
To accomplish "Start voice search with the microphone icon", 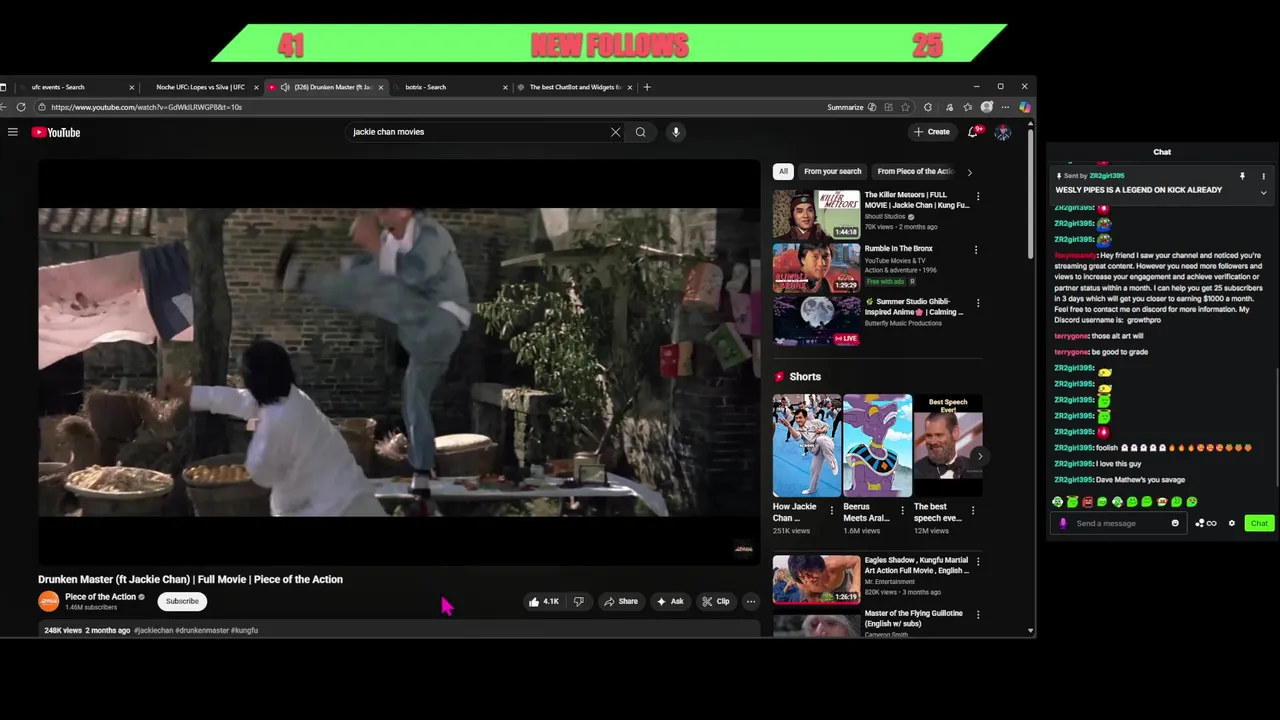I will [x=676, y=132].
